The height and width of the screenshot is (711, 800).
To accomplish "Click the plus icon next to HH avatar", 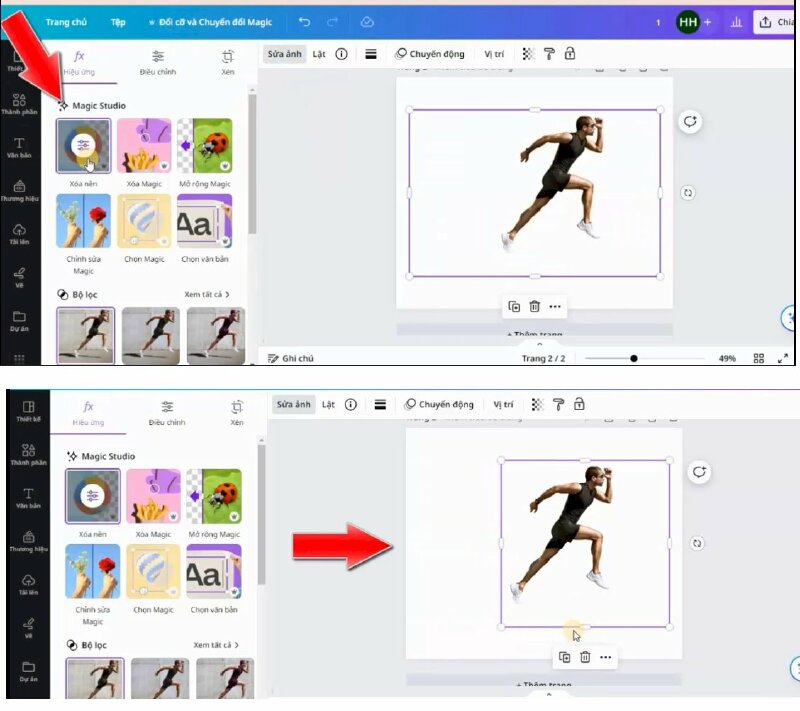I will tap(708, 21).
